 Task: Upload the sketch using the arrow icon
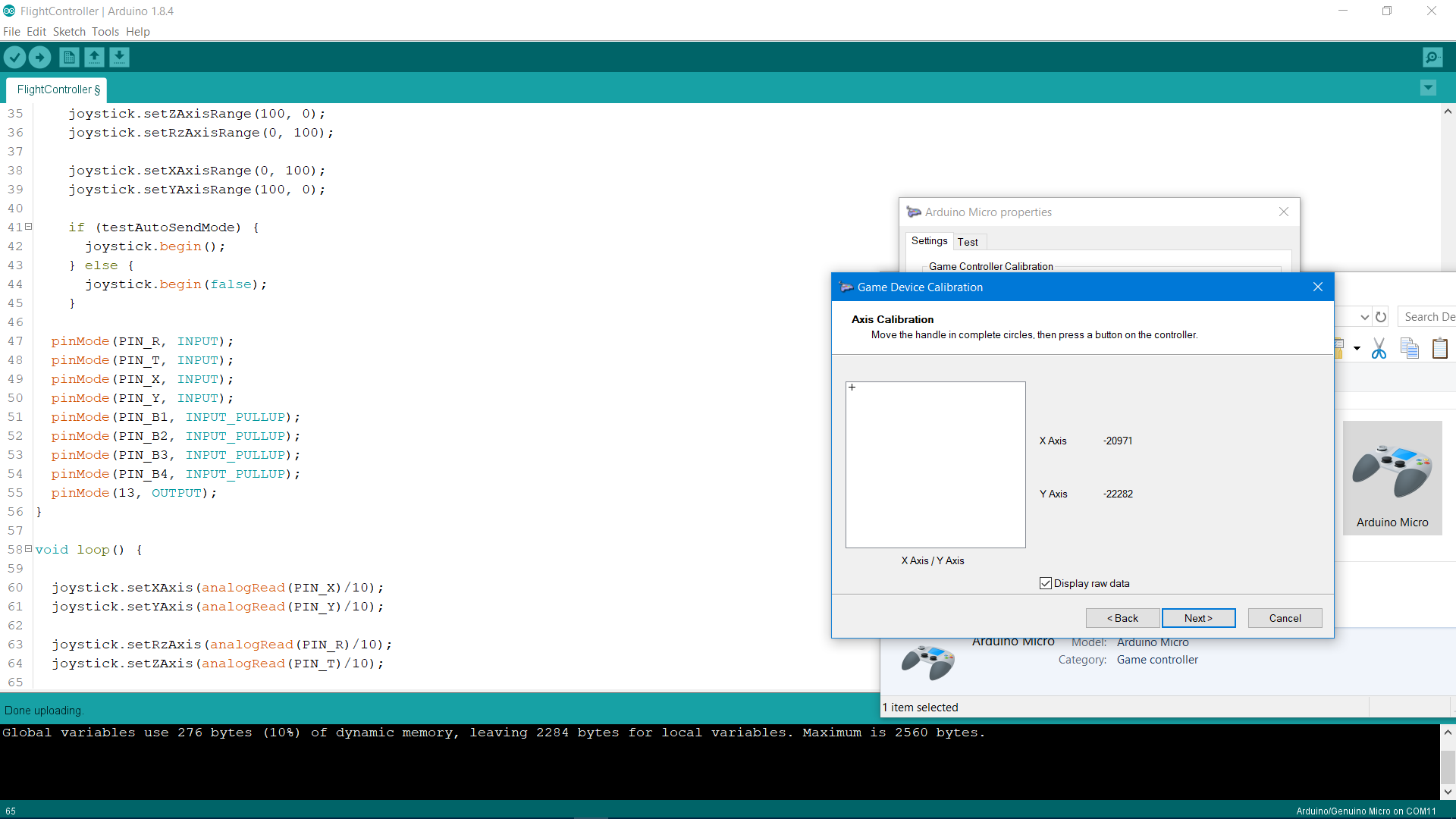(x=39, y=57)
